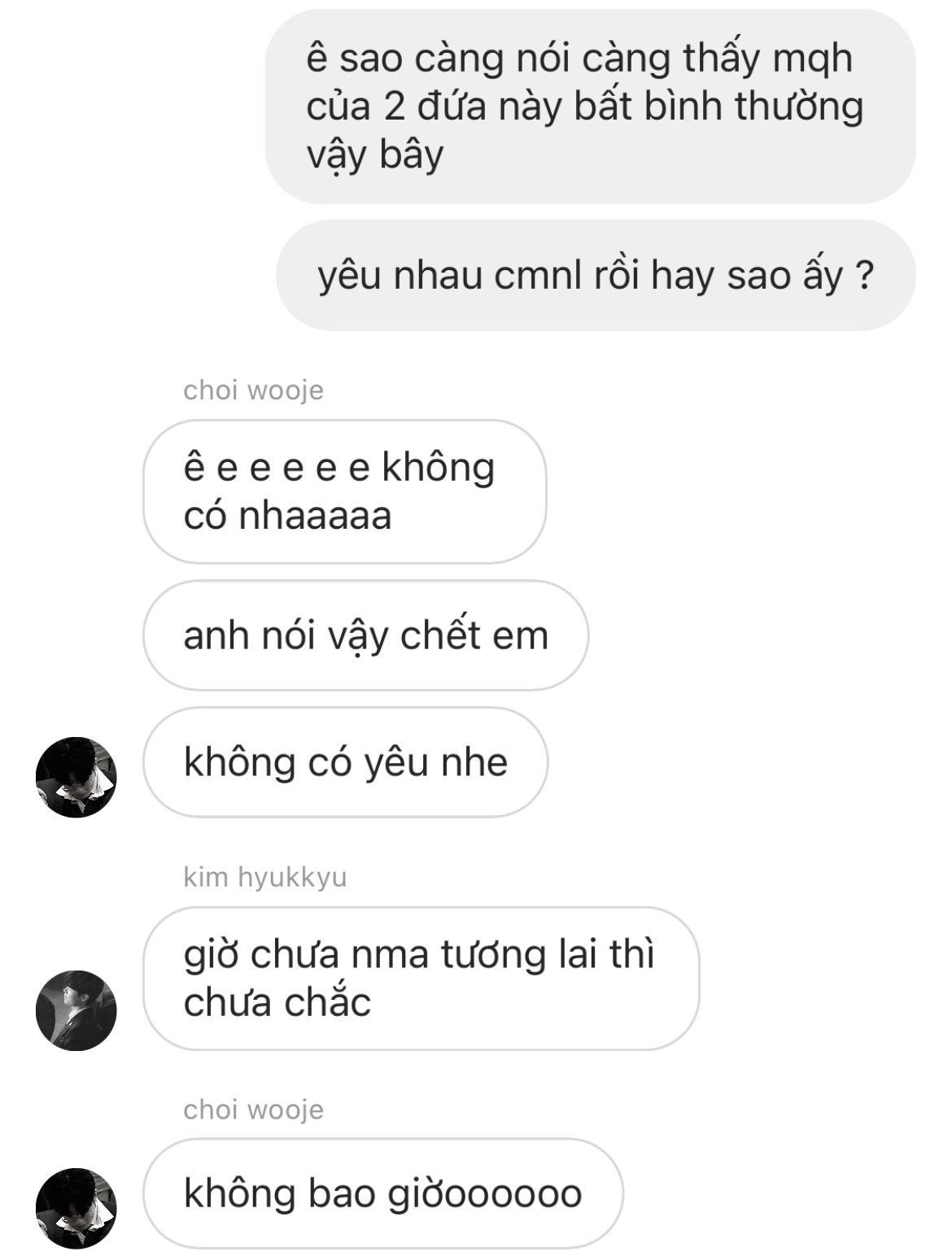Select the sent message starting 'ê sao càng nói'
The height and width of the screenshot is (1256, 952).
[x=591, y=106]
